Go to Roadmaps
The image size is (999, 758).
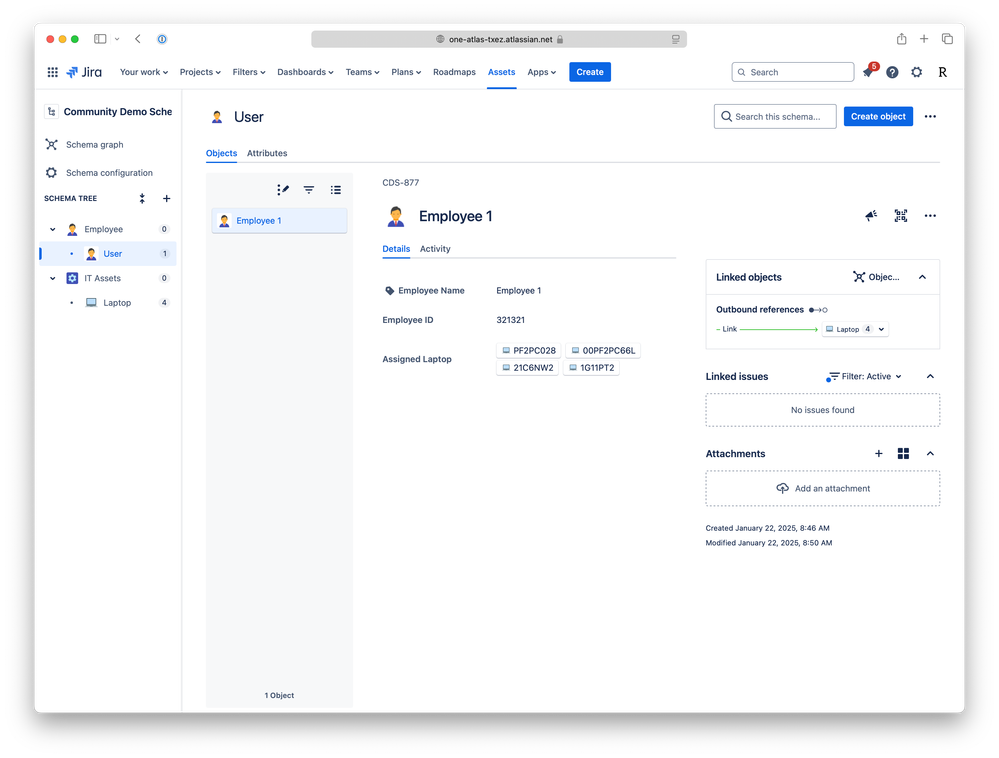pyautogui.click(x=454, y=72)
